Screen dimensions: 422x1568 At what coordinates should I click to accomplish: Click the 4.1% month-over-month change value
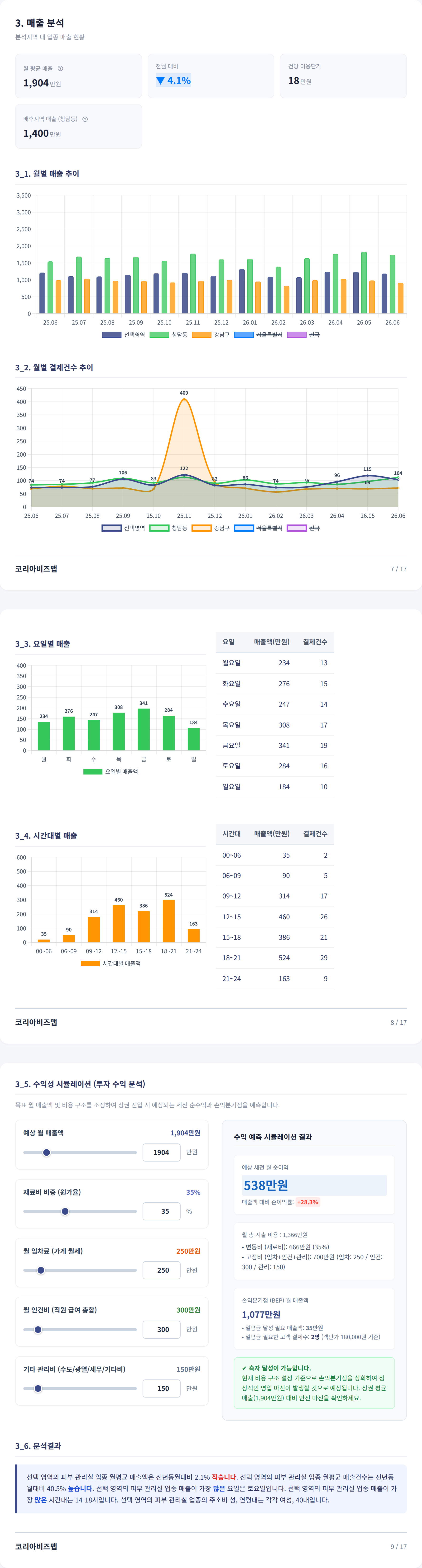[x=173, y=80]
